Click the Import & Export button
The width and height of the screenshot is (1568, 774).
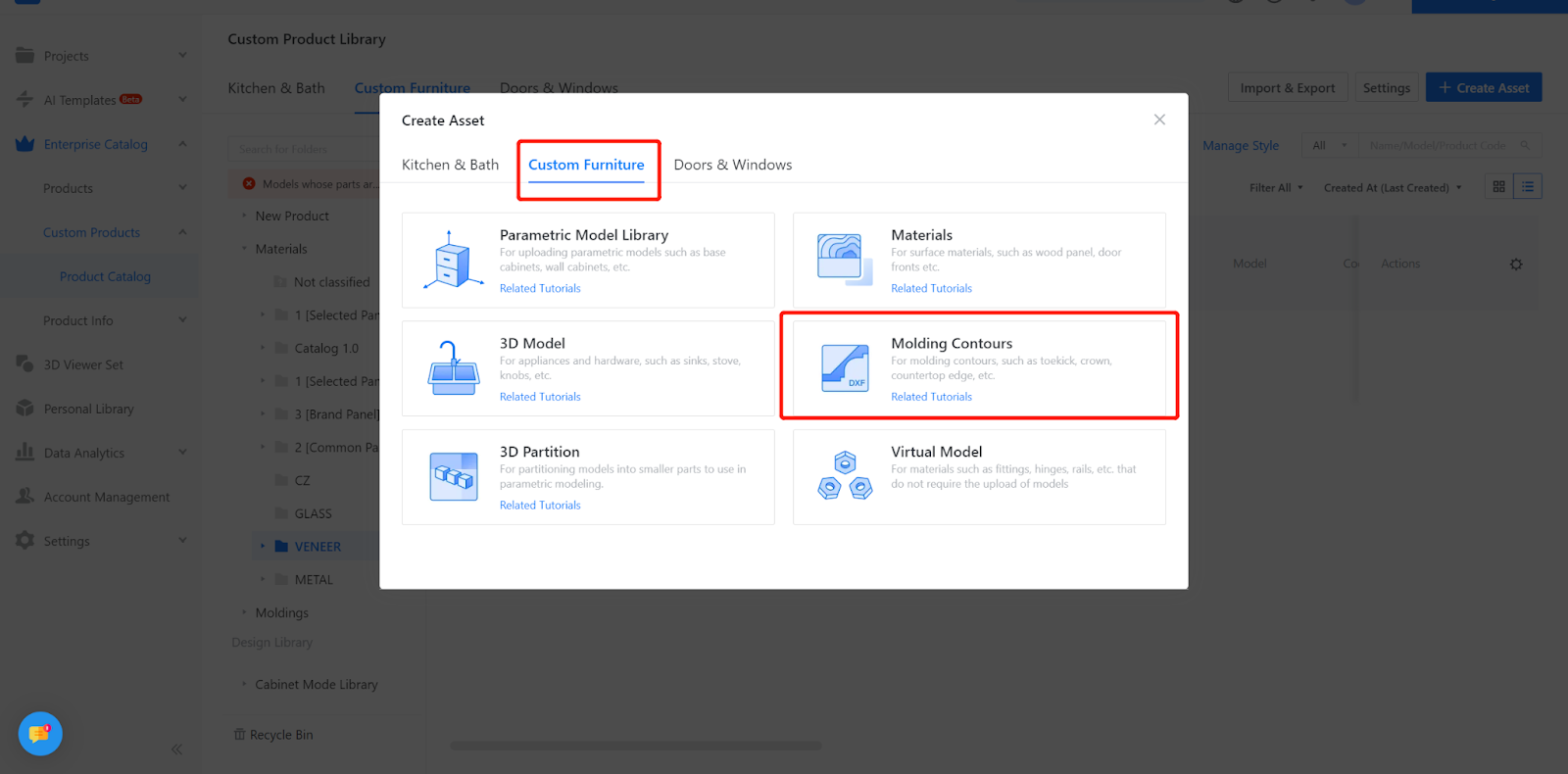pos(1287,88)
